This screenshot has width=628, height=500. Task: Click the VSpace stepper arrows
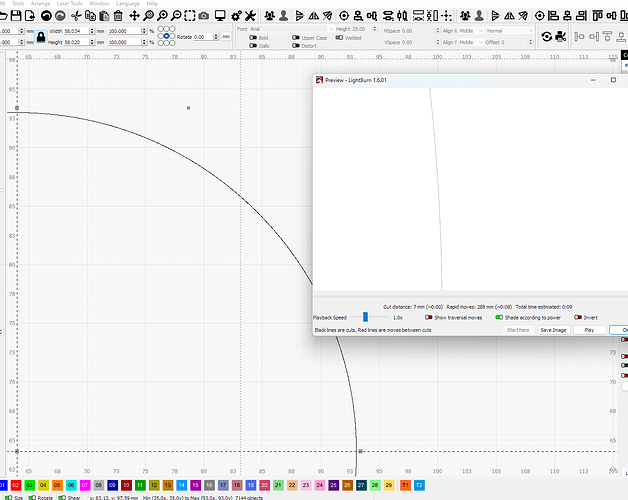coord(437,42)
